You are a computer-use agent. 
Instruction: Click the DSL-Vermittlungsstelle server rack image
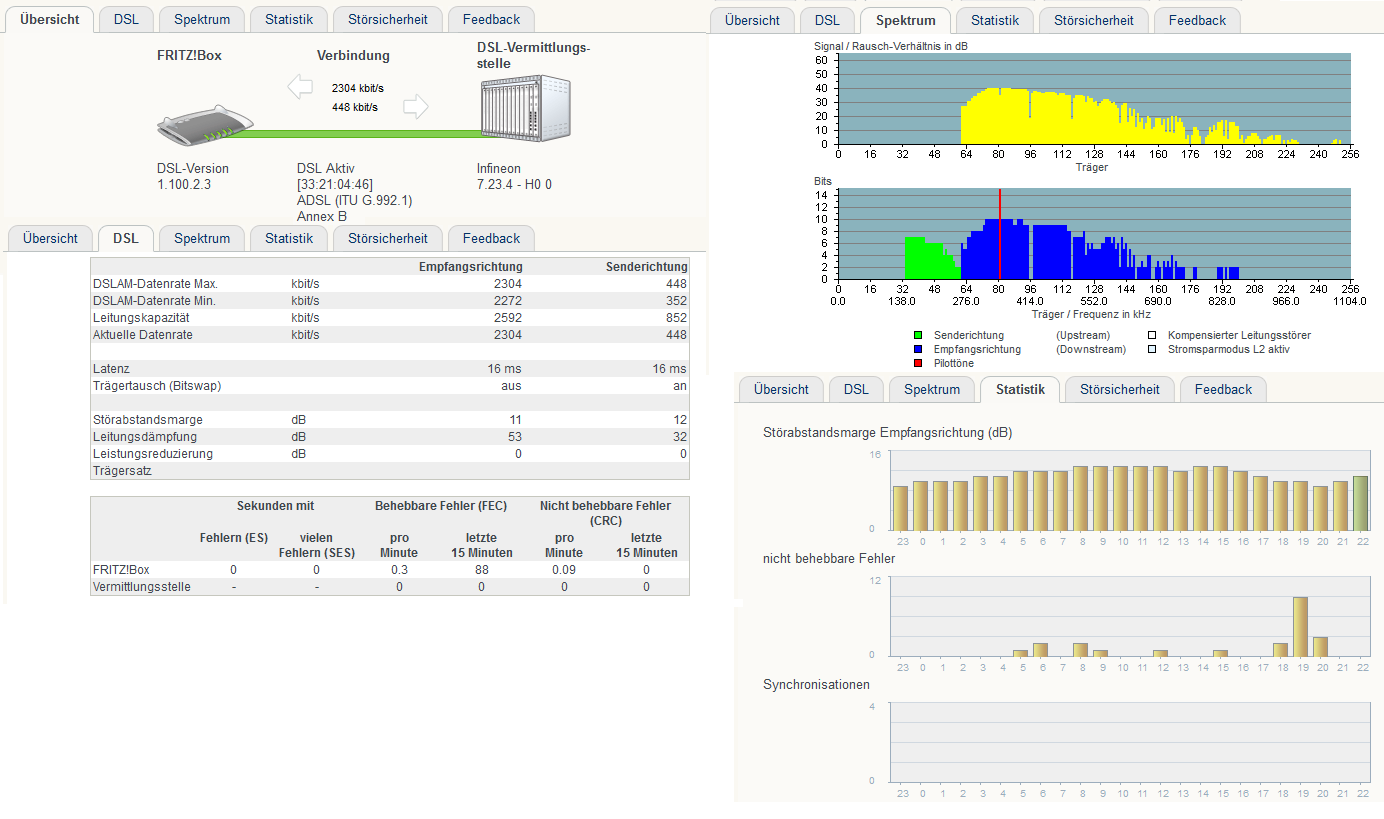tap(526, 109)
